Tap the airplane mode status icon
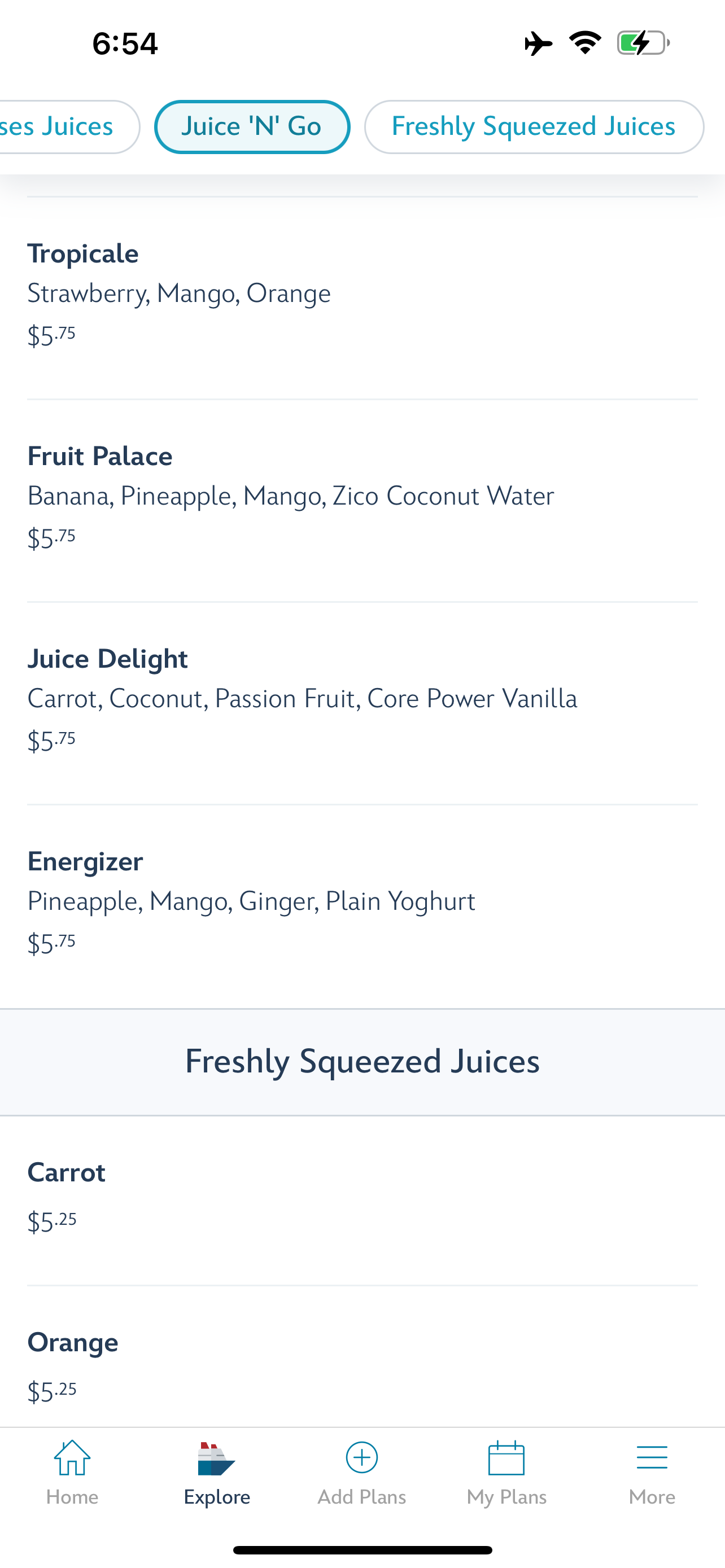The width and height of the screenshot is (725, 1568). [538, 43]
